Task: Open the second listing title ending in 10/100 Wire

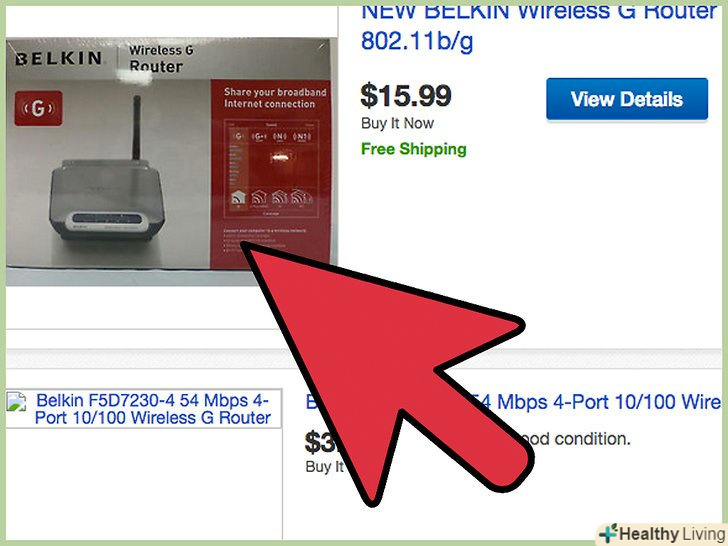Action: coord(513,402)
